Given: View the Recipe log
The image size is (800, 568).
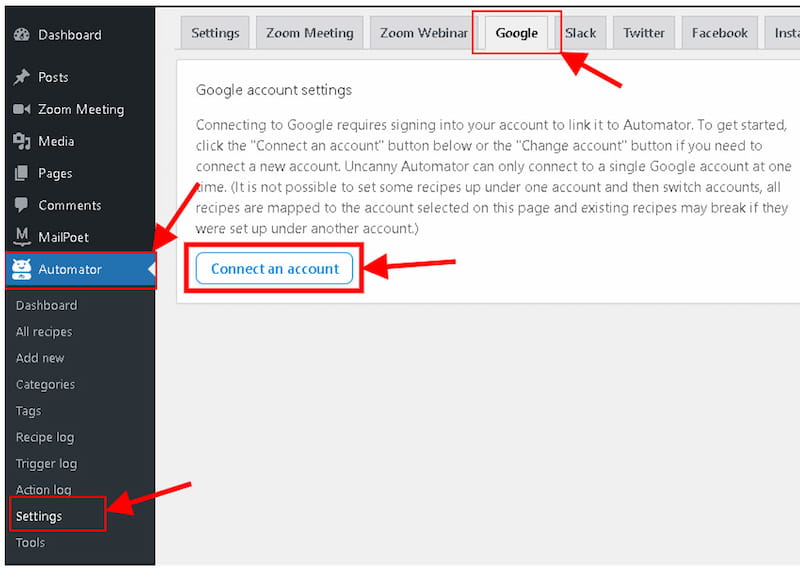Looking at the screenshot, I should point(45,437).
